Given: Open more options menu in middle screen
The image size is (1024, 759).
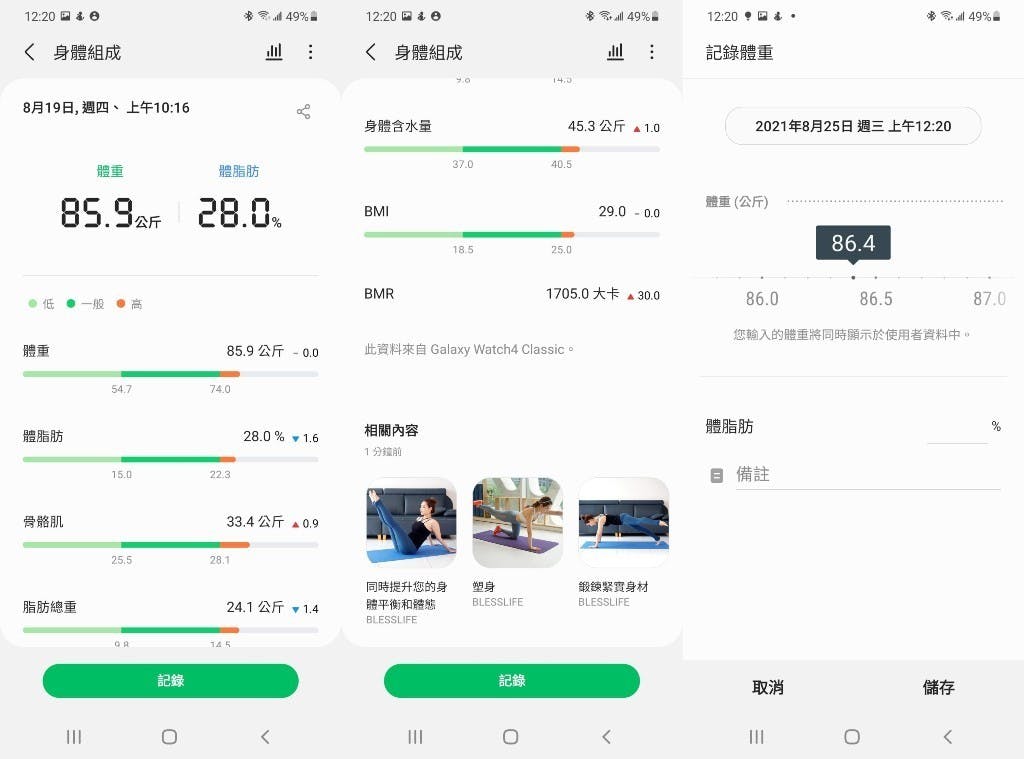Looking at the screenshot, I should point(652,52).
